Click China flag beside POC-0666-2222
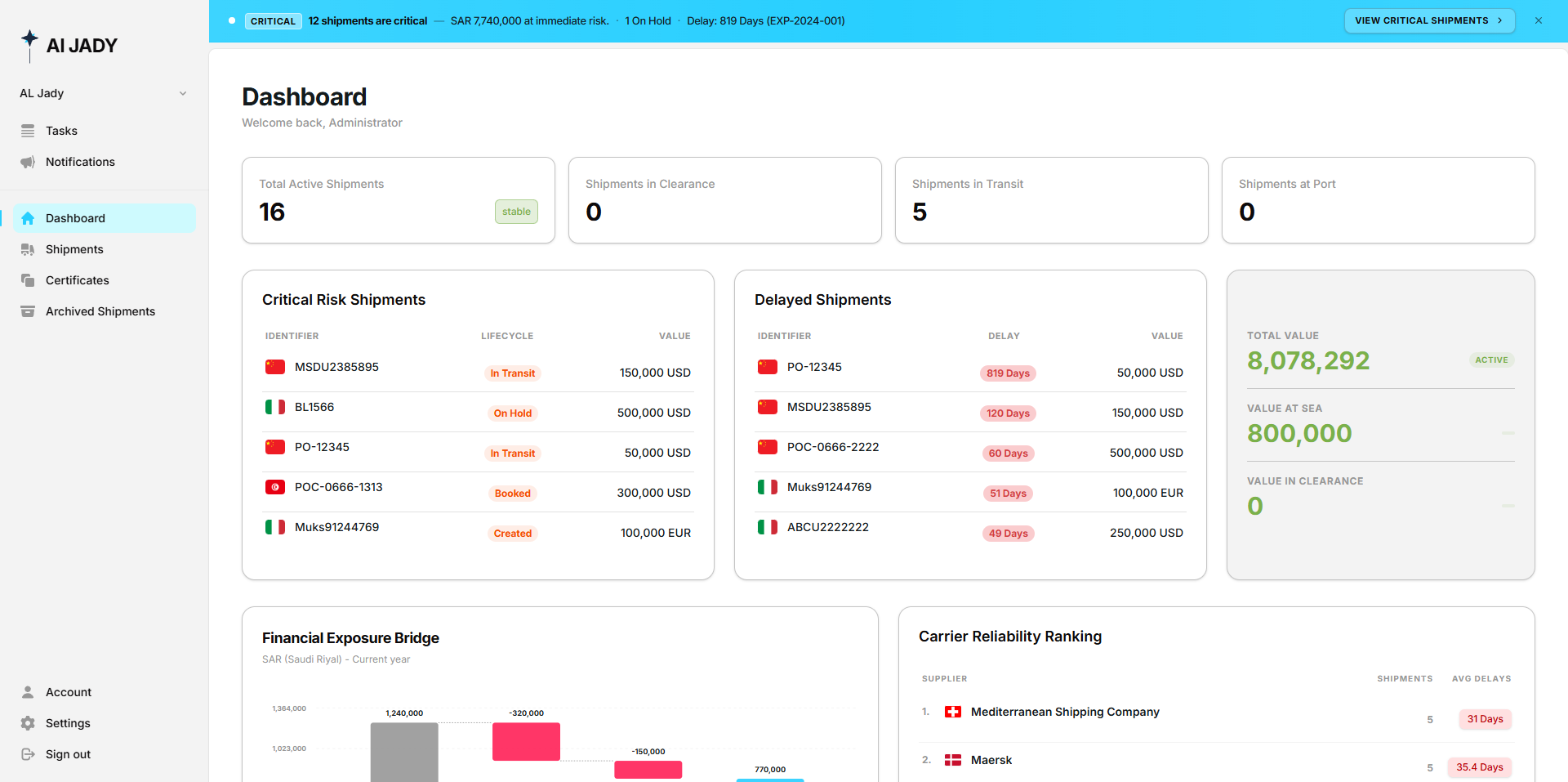This screenshot has height=782, width=1568. [x=768, y=447]
